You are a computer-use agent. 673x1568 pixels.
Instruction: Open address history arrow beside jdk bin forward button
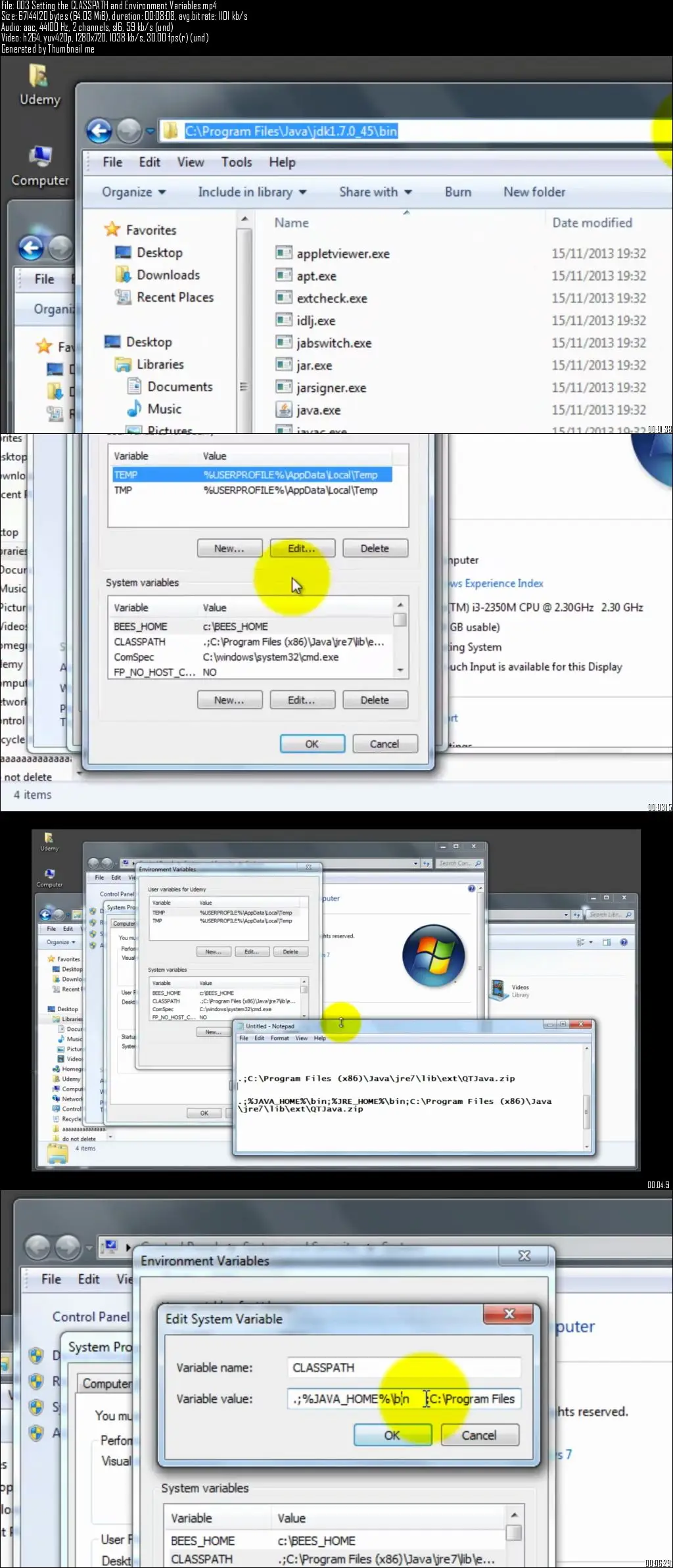[150, 131]
